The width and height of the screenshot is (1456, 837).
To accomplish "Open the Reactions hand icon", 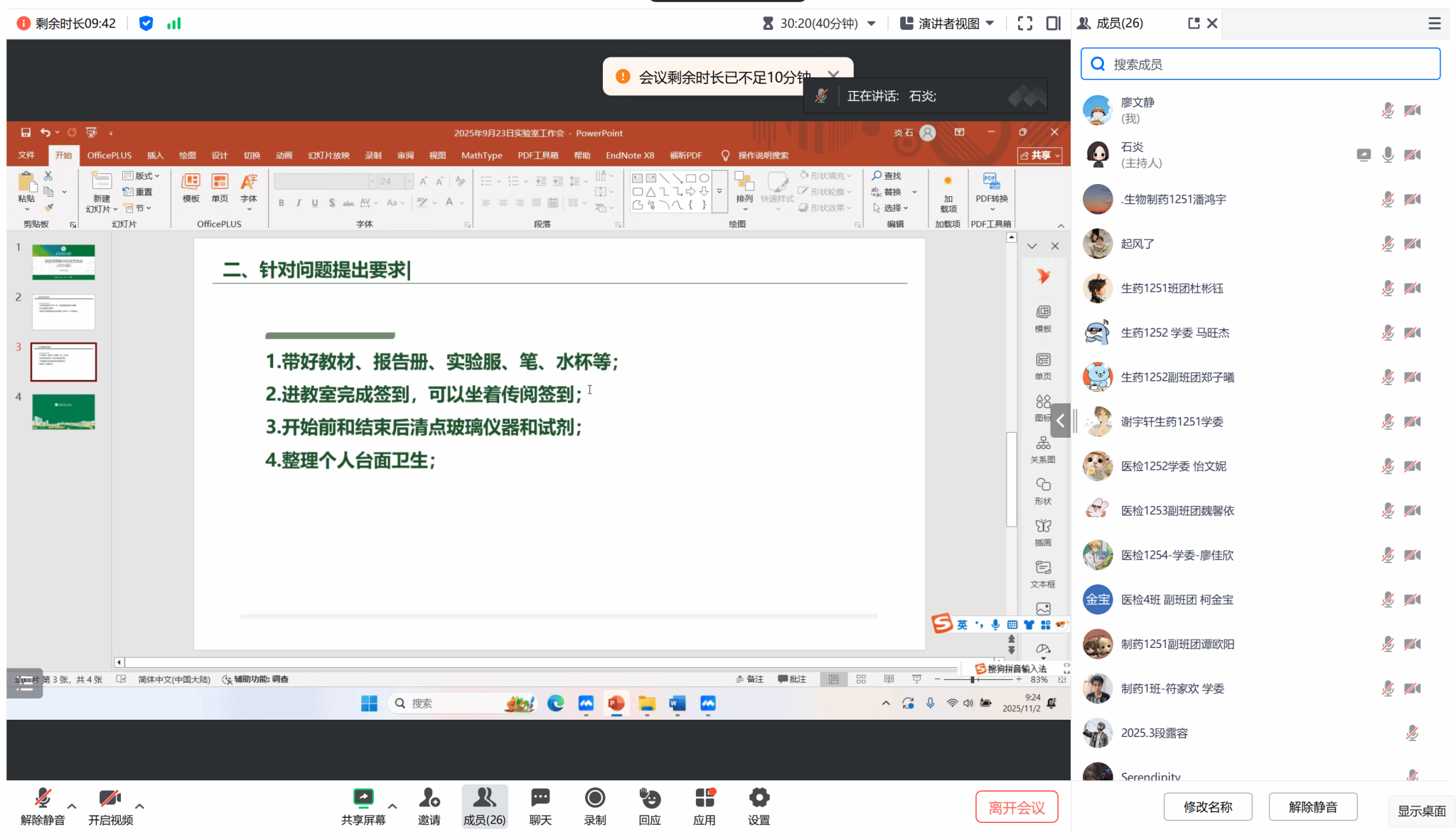I will [x=649, y=798].
